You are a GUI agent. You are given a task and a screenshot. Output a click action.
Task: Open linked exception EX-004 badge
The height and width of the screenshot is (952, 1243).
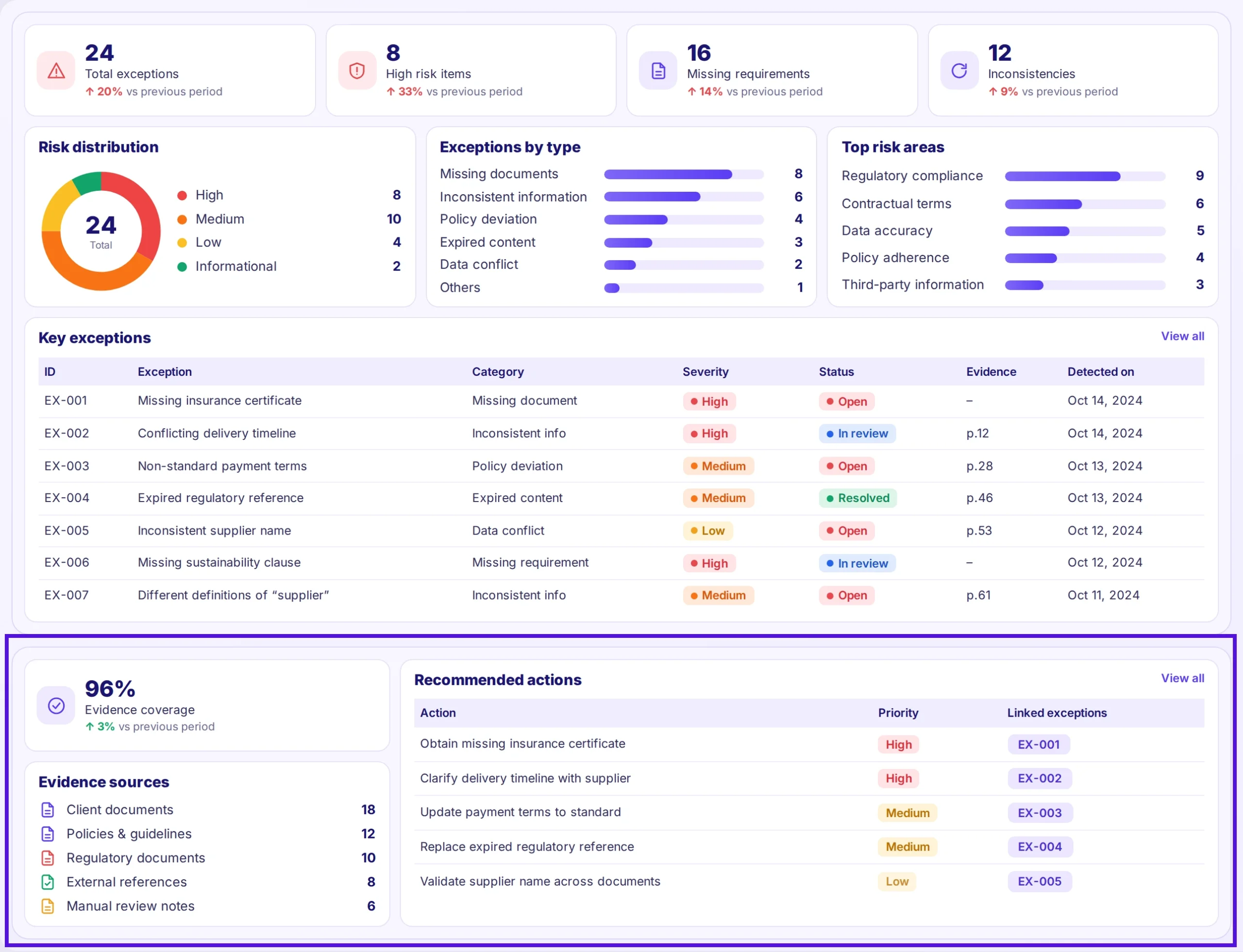point(1040,847)
